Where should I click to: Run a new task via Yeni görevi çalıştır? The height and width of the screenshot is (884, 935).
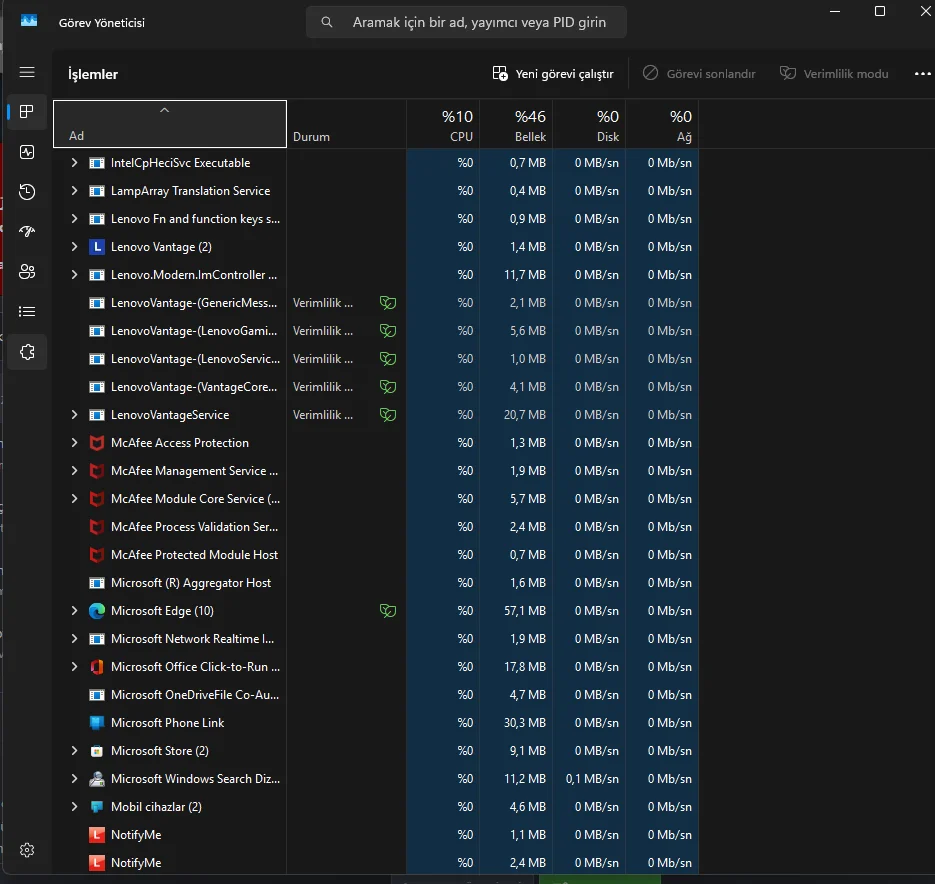(x=553, y=73)
